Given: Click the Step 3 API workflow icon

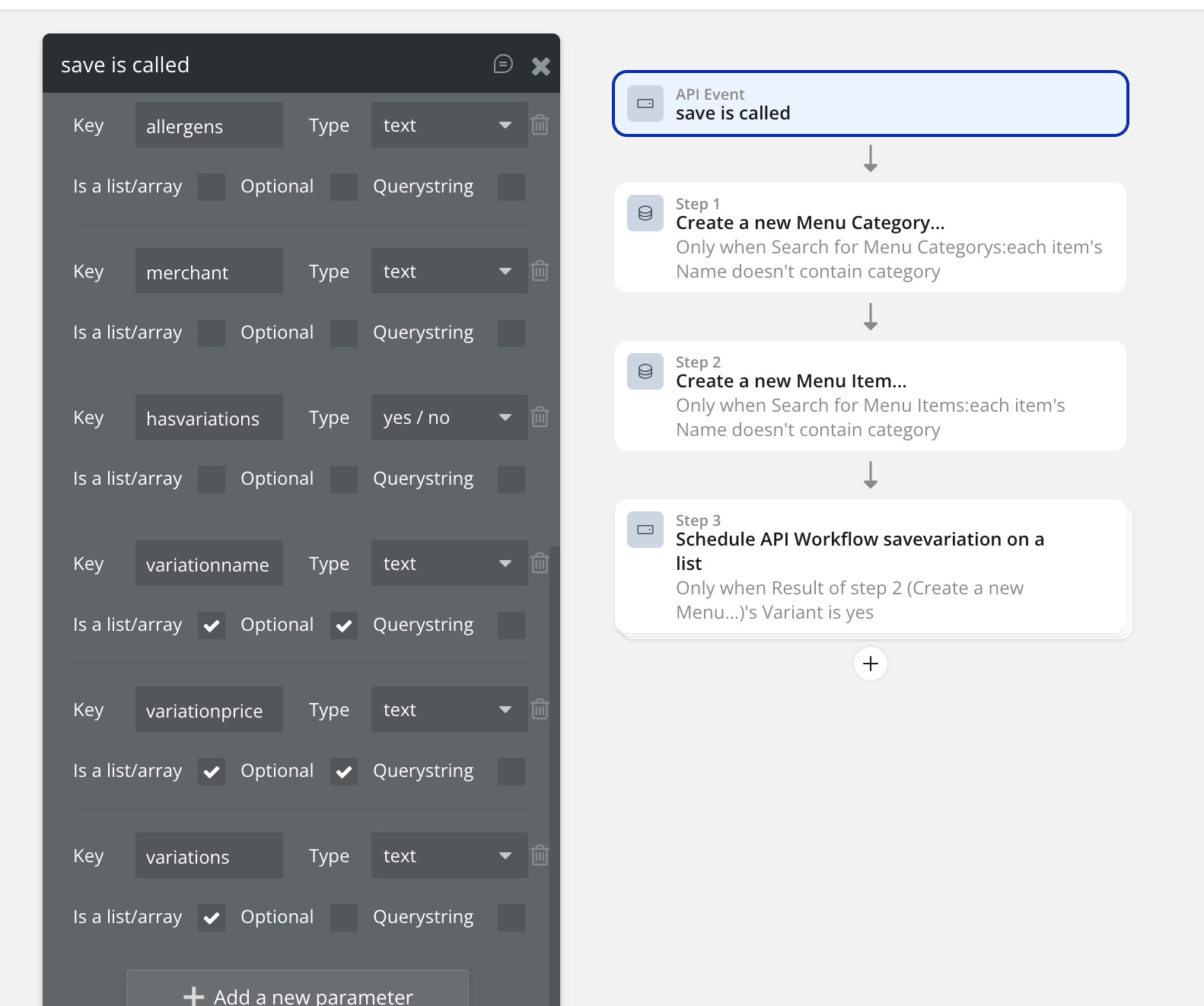Looking at the screenshot, I should [645, 530].
